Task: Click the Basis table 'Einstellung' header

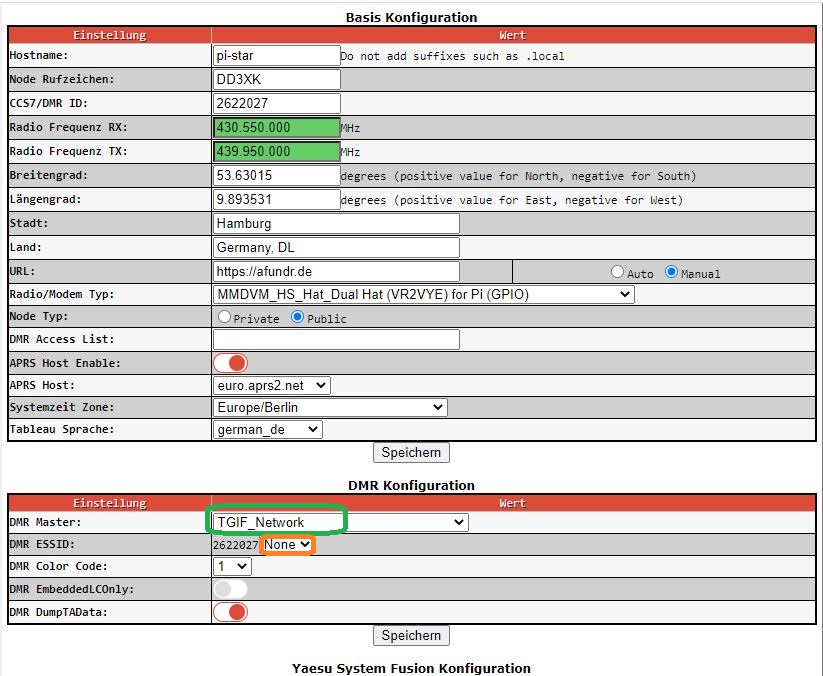Action: pyautogui.click(x=110, y=35)
